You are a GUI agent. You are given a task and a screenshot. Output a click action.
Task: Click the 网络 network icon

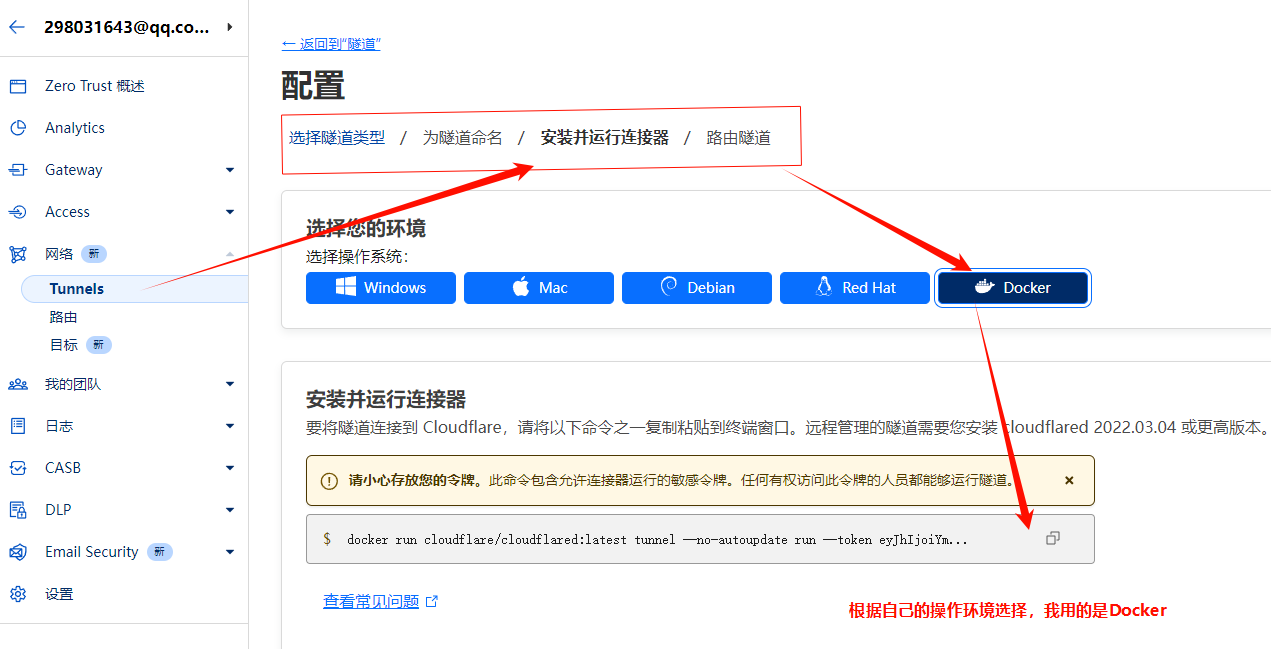(x=18, y=254)
